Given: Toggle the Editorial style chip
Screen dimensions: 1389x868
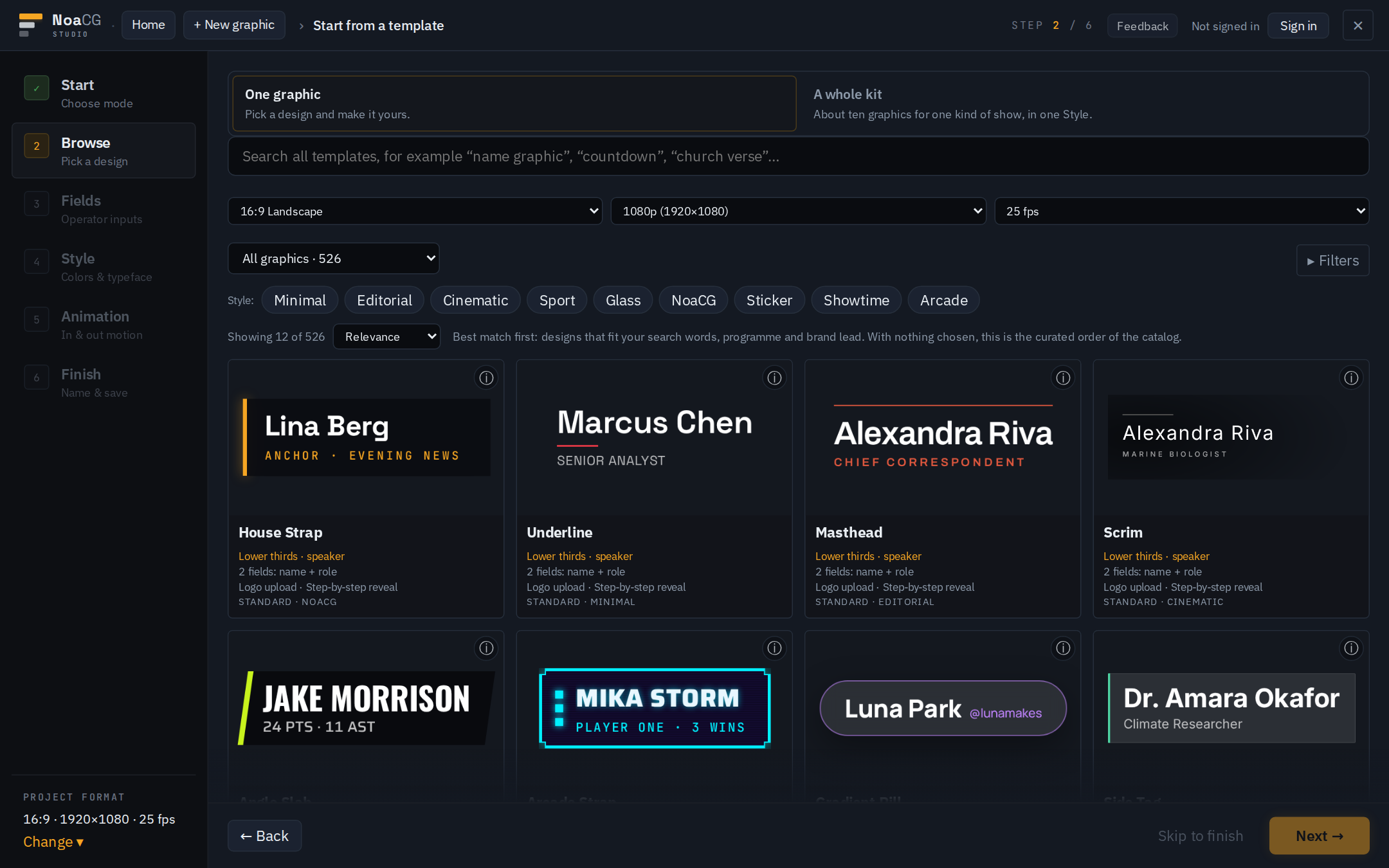Looking at the screenshot, I should click(384, 300).
